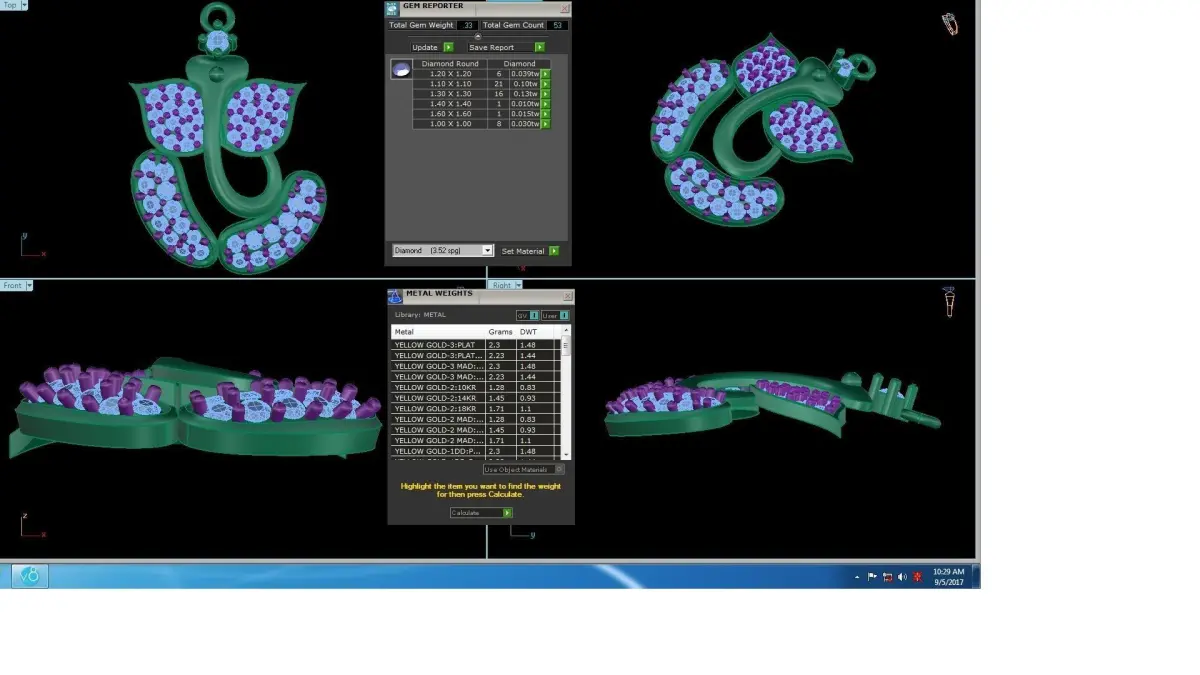Toggle the Use Object Materials option
The image size is (1200, 675).
click(x=524, y=469)
